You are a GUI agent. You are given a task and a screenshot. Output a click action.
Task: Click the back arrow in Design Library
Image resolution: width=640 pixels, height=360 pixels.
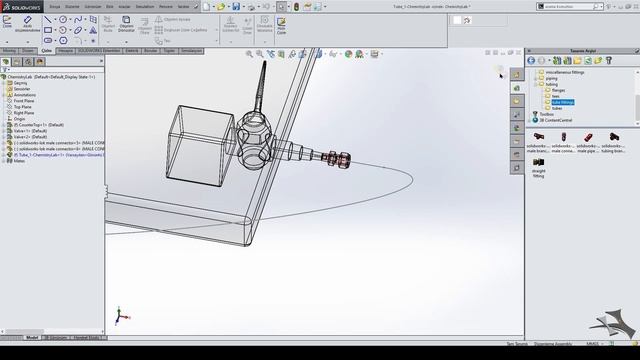pos(531,60)
